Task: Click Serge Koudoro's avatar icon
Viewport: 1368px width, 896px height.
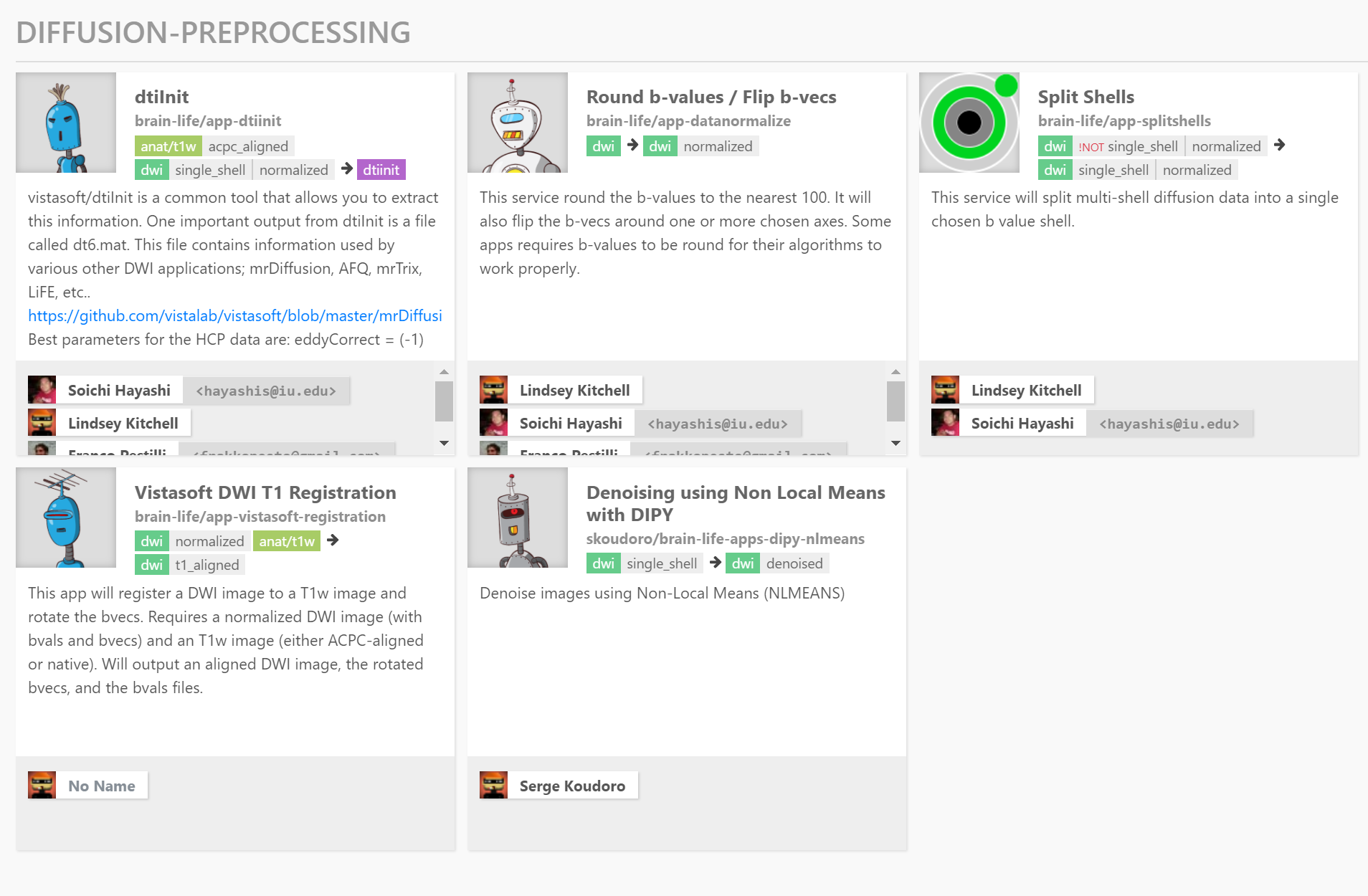Action: pos(493,784)
